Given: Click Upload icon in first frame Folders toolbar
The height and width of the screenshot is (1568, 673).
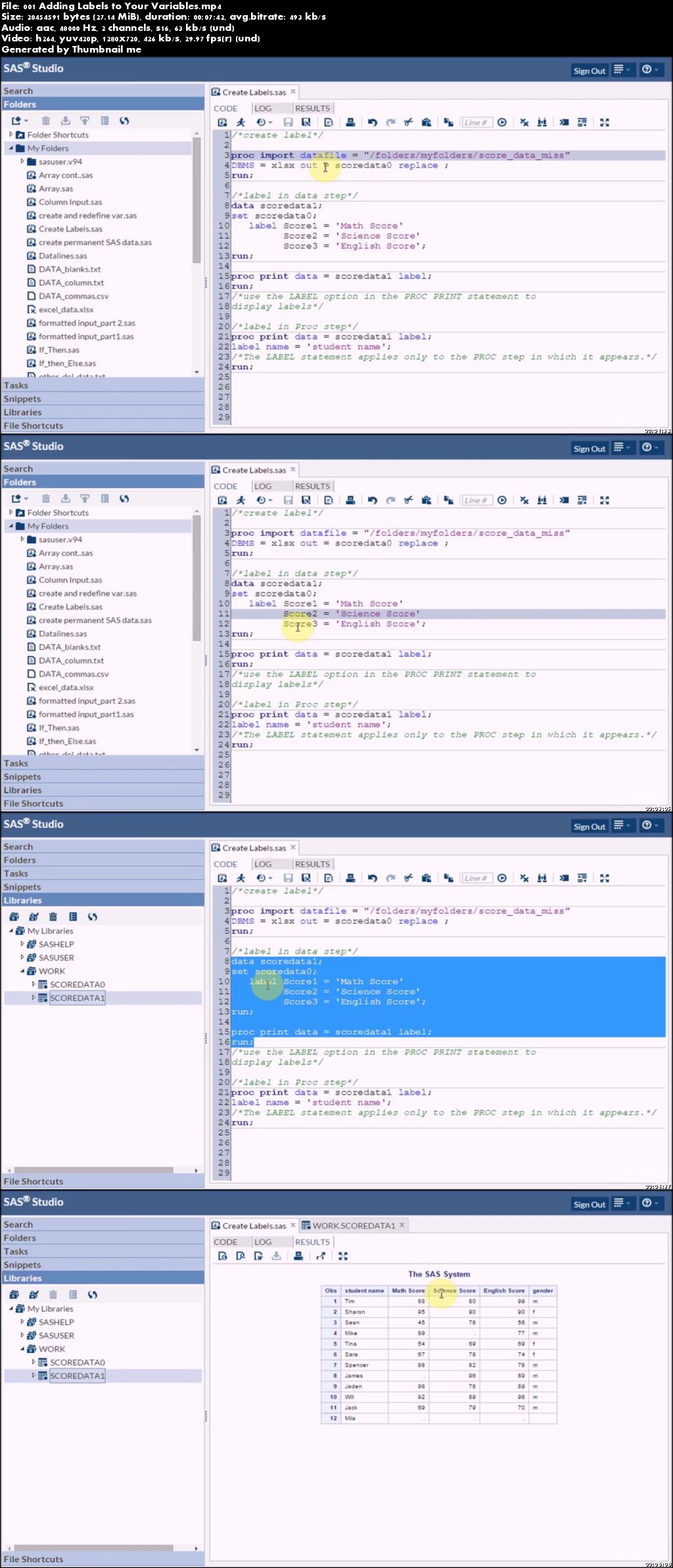Looking at the screenshot, I should 85,121.
